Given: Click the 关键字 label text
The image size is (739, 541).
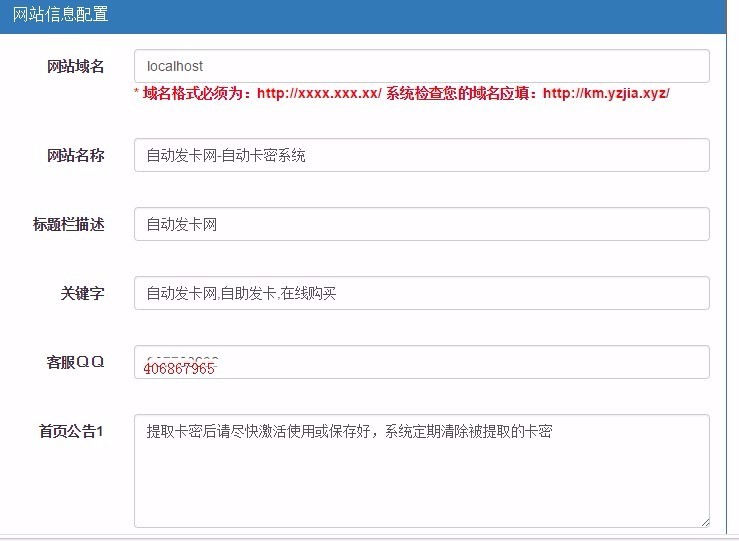Looking at the screenshot, I should coord(82,294).
